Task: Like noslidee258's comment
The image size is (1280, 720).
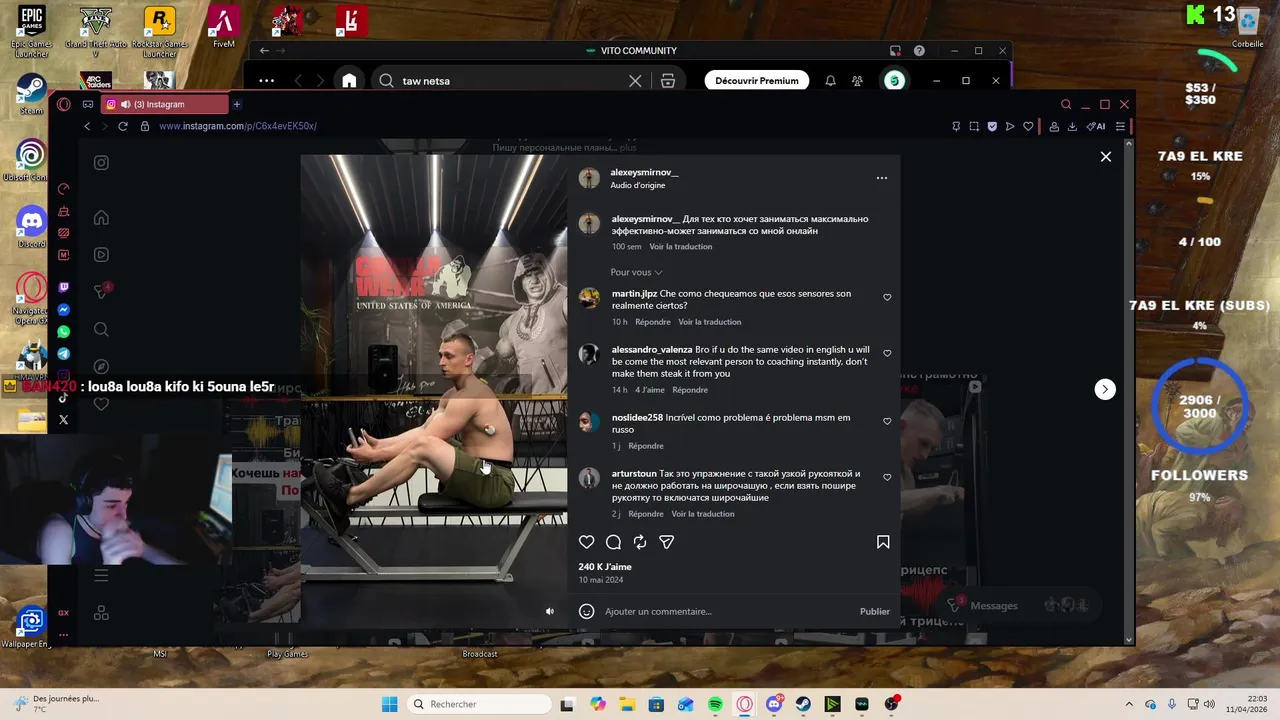Action: click(887, 421)
